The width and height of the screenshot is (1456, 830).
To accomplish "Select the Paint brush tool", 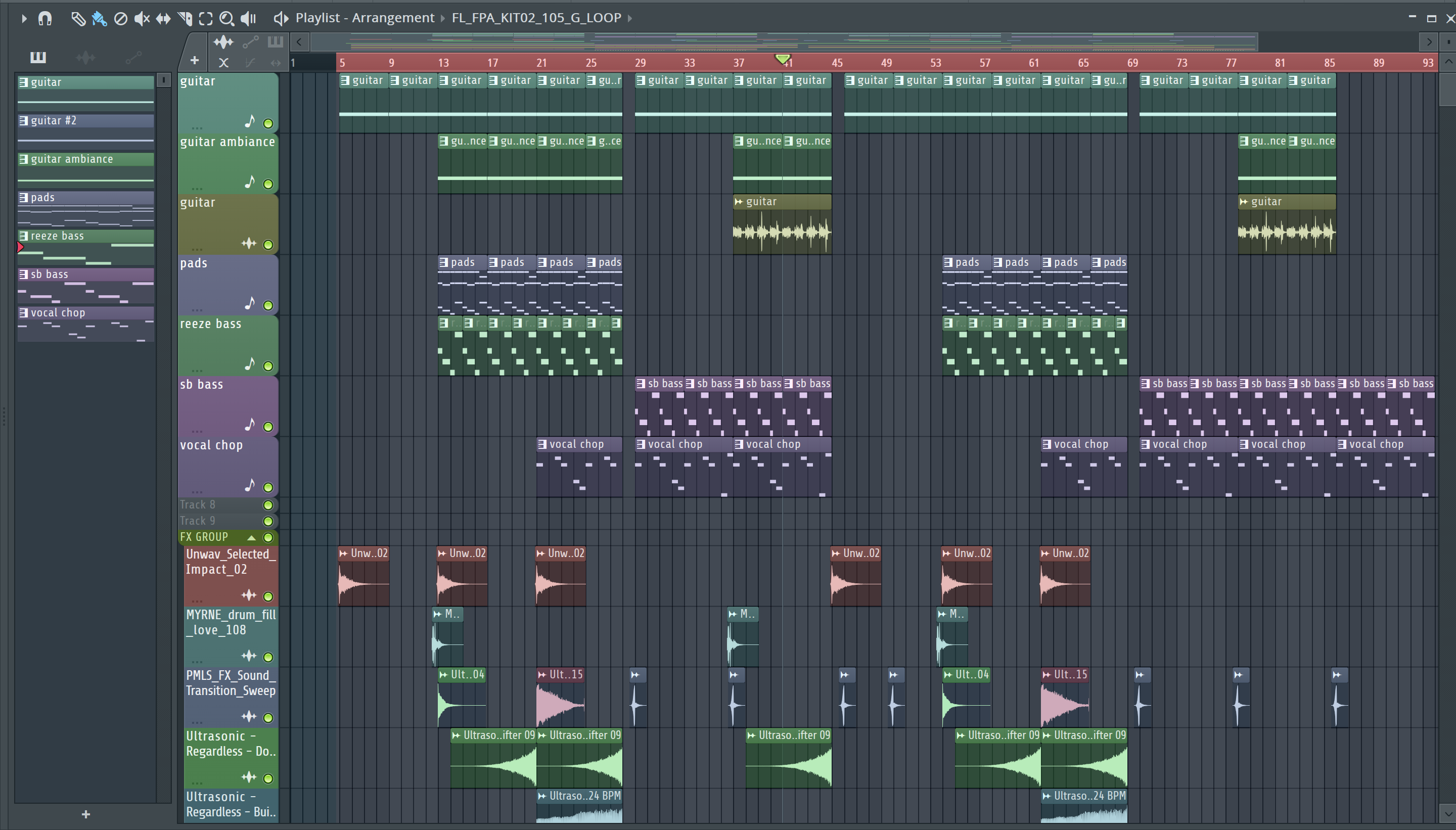I will click(99, 18).
